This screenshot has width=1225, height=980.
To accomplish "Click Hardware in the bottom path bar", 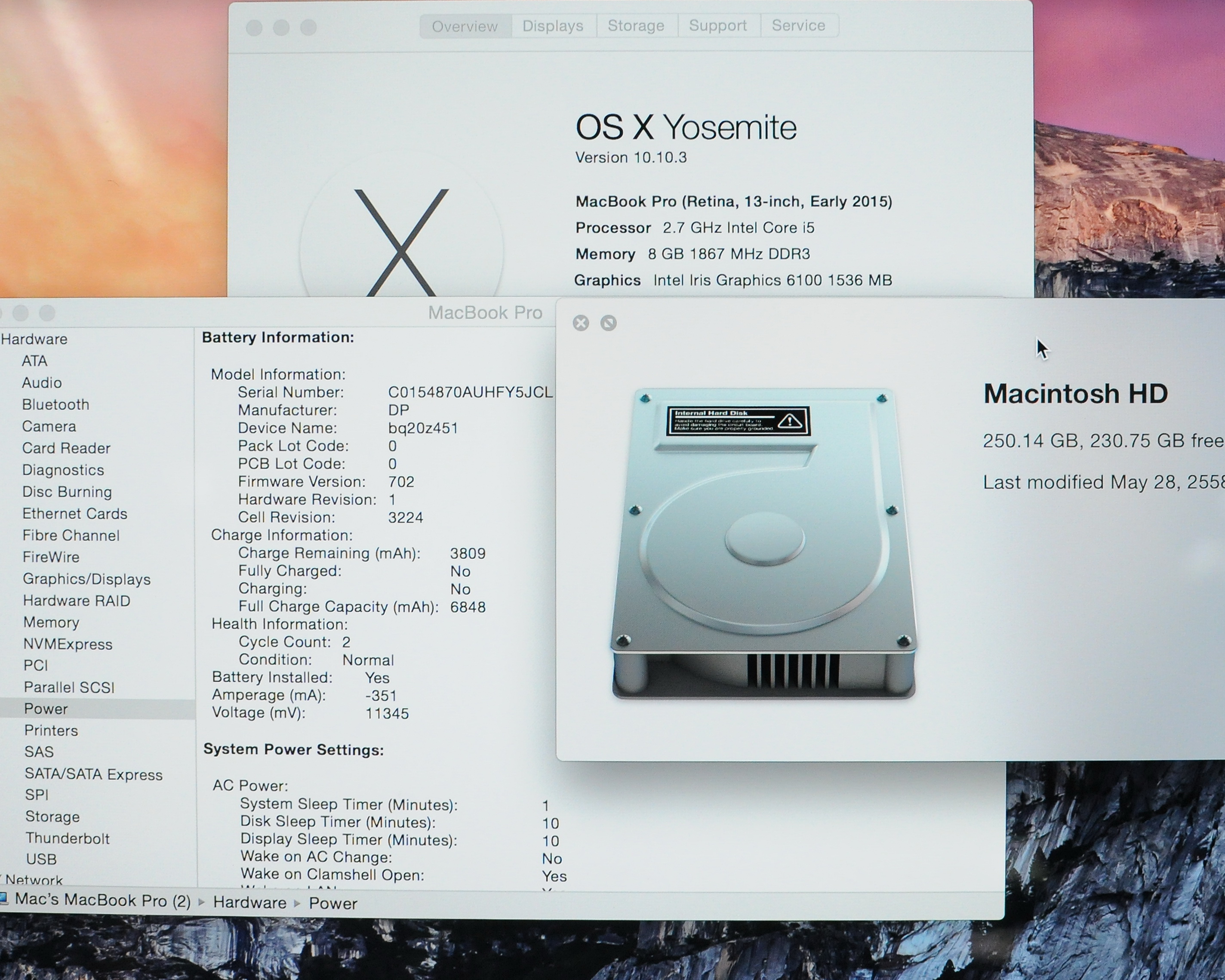I will coord(249,903).
